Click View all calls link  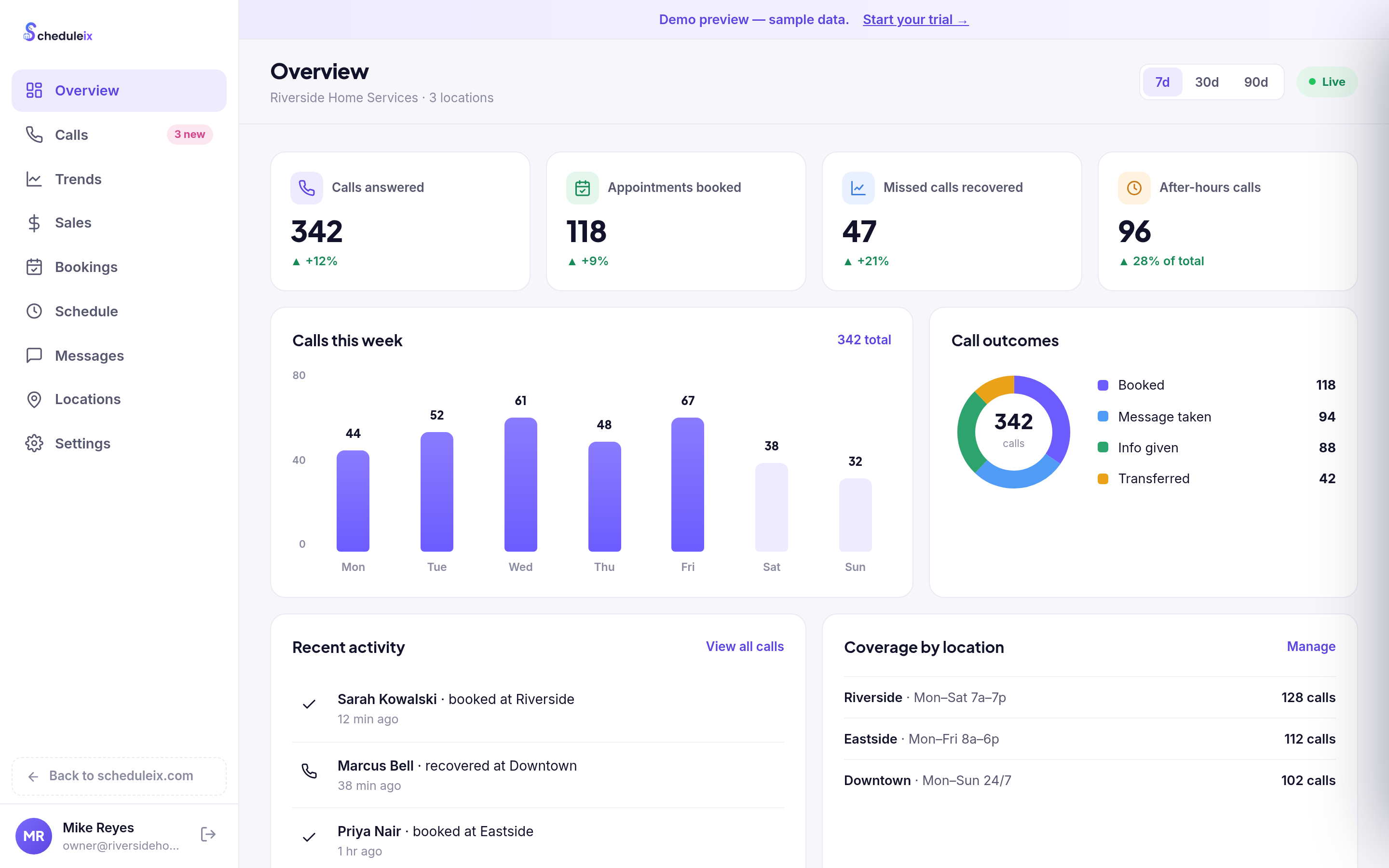[745, 646]
